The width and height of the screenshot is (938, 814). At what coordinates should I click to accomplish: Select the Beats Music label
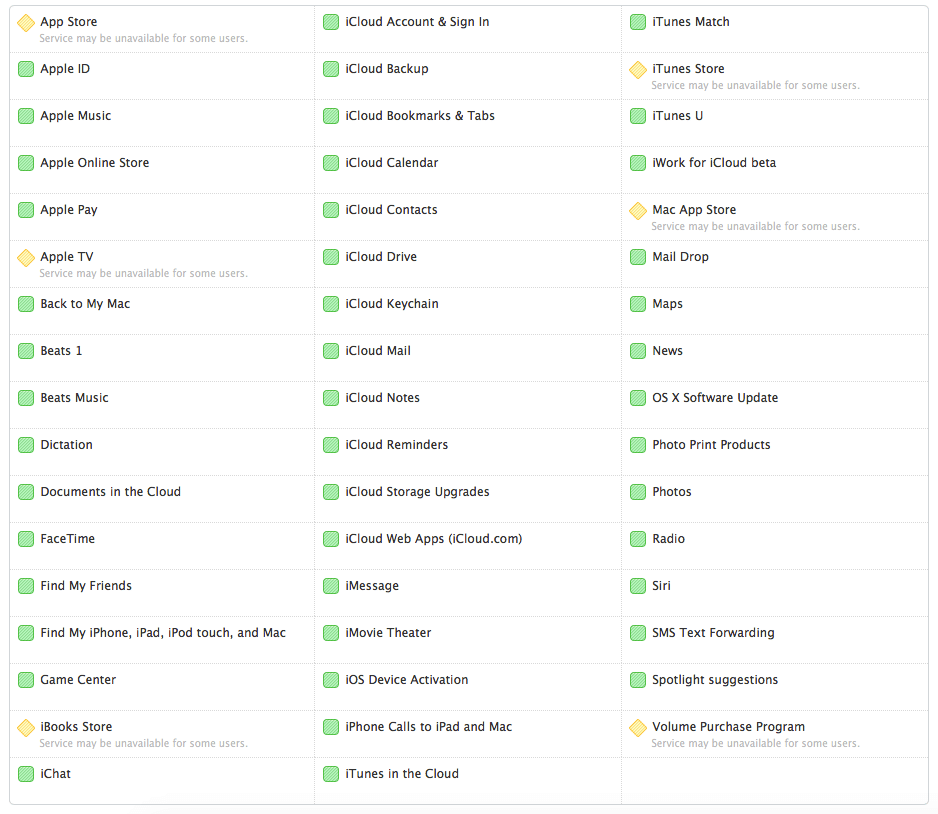tap(74, 398)
